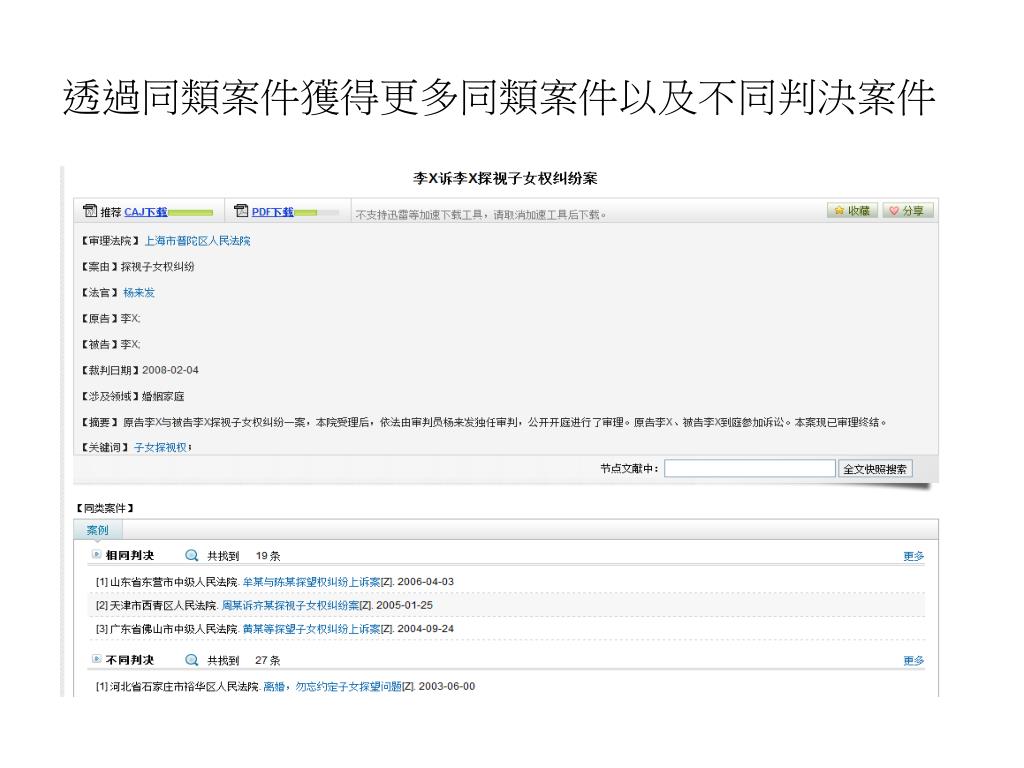The width and height of the screenshot is (1024, 768).
Task: Click the CAJ download progress bar
Action: coord(191,212)
